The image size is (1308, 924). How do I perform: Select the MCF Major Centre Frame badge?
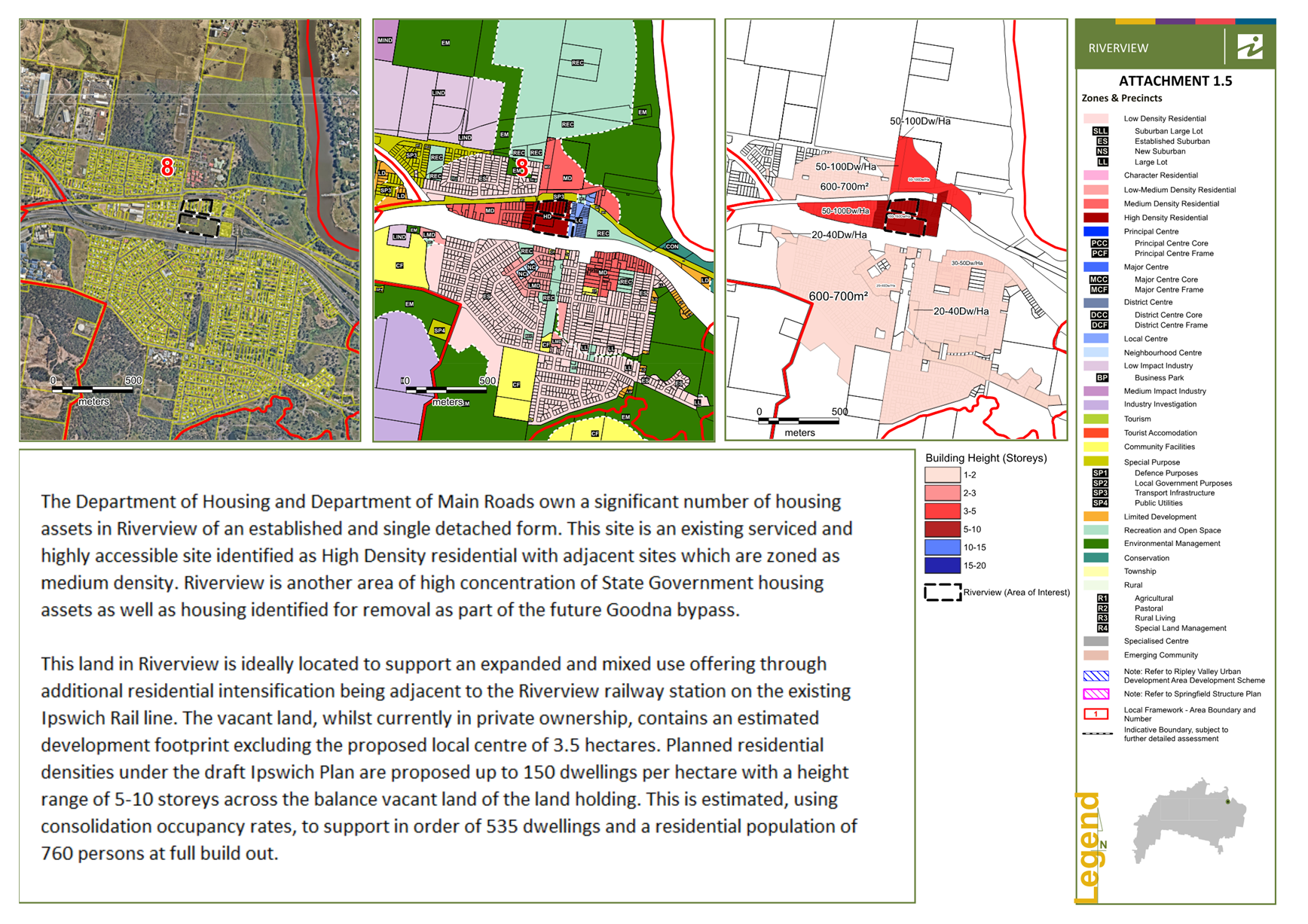point(1099,290)
